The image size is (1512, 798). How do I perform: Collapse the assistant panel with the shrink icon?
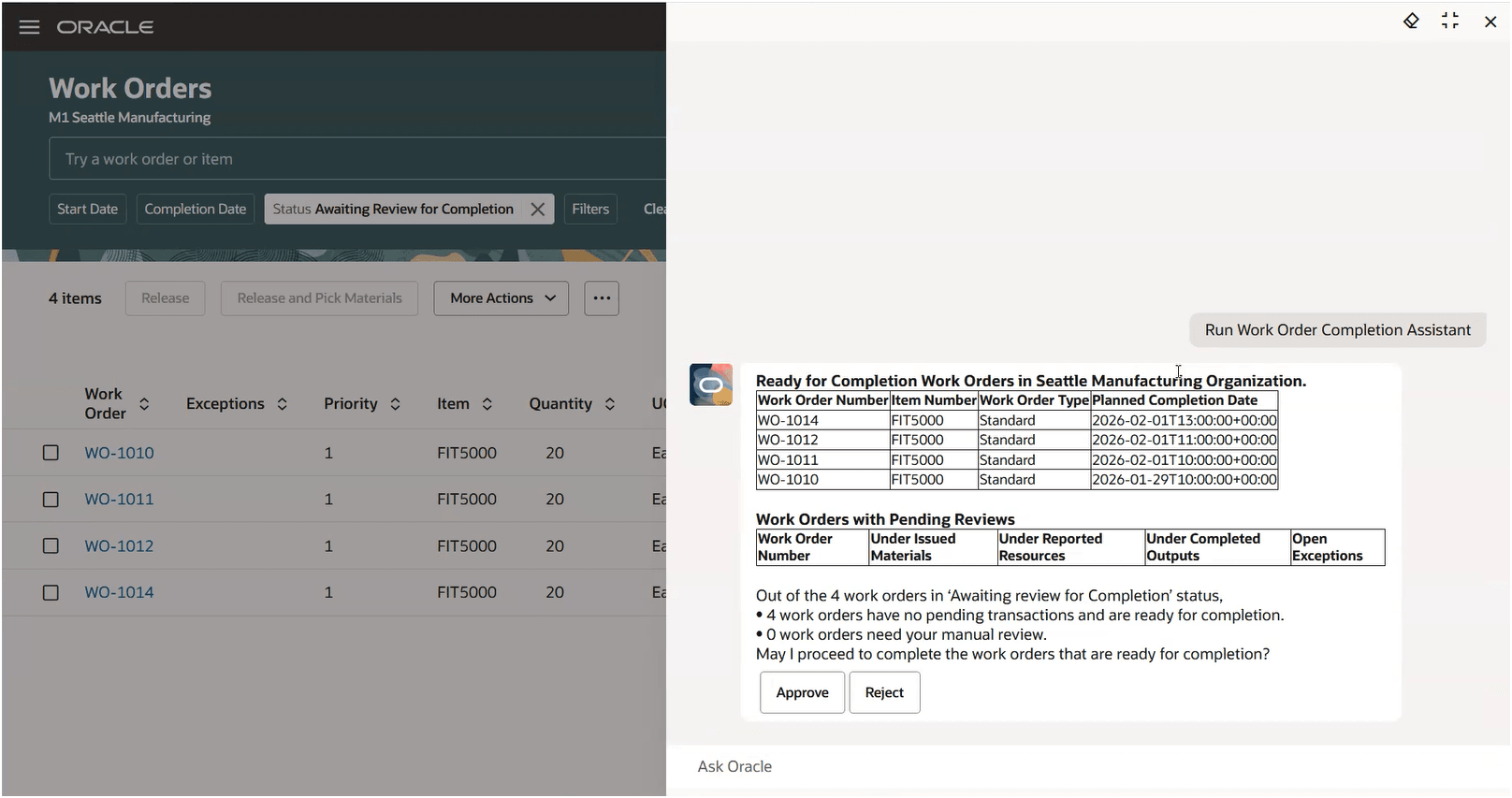click(x=1450, y=21)
